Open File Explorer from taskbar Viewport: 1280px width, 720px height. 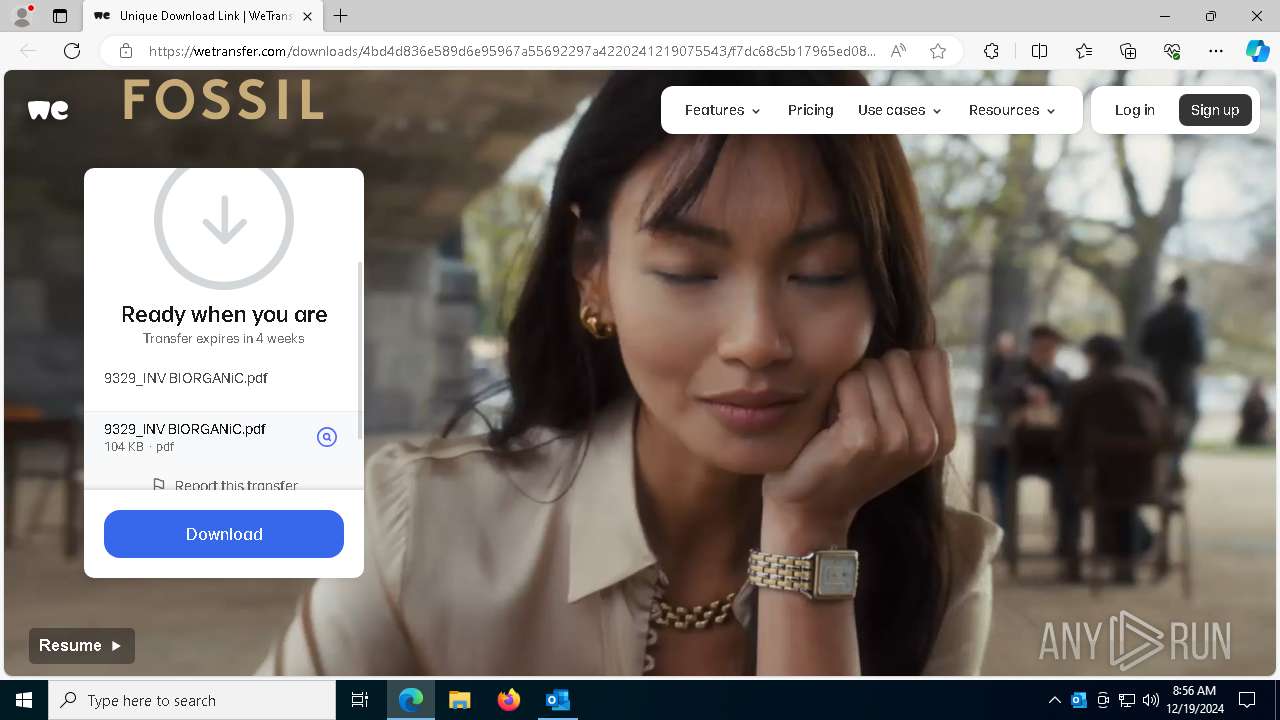460,700
